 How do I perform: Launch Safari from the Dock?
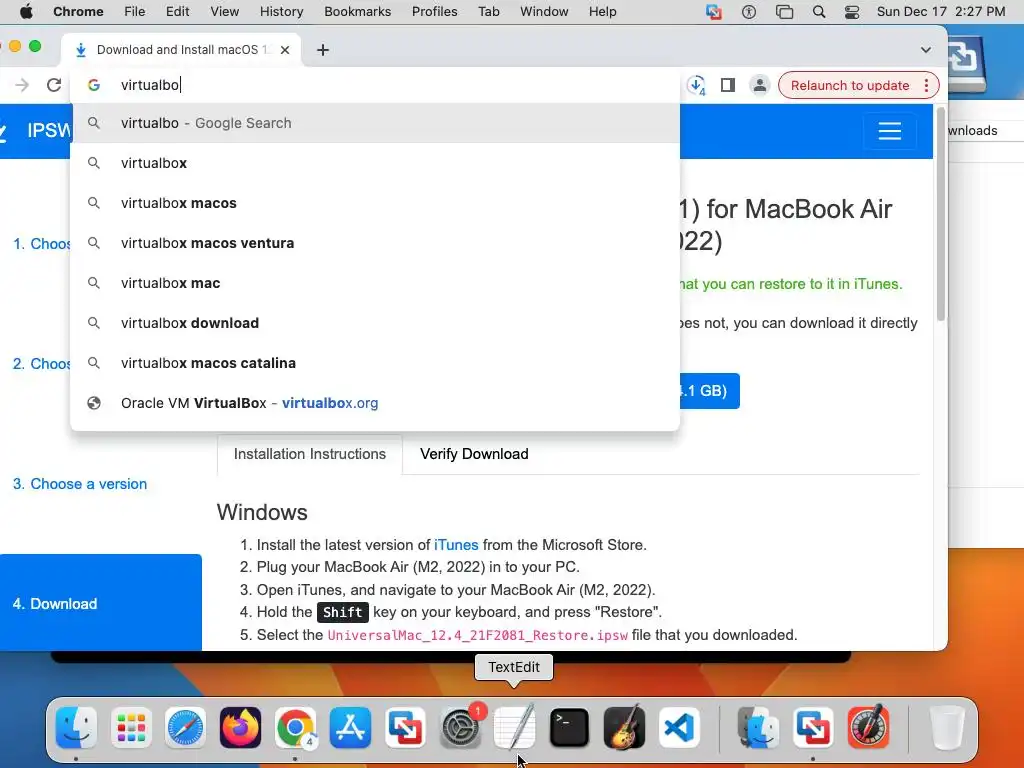[185, 728]
